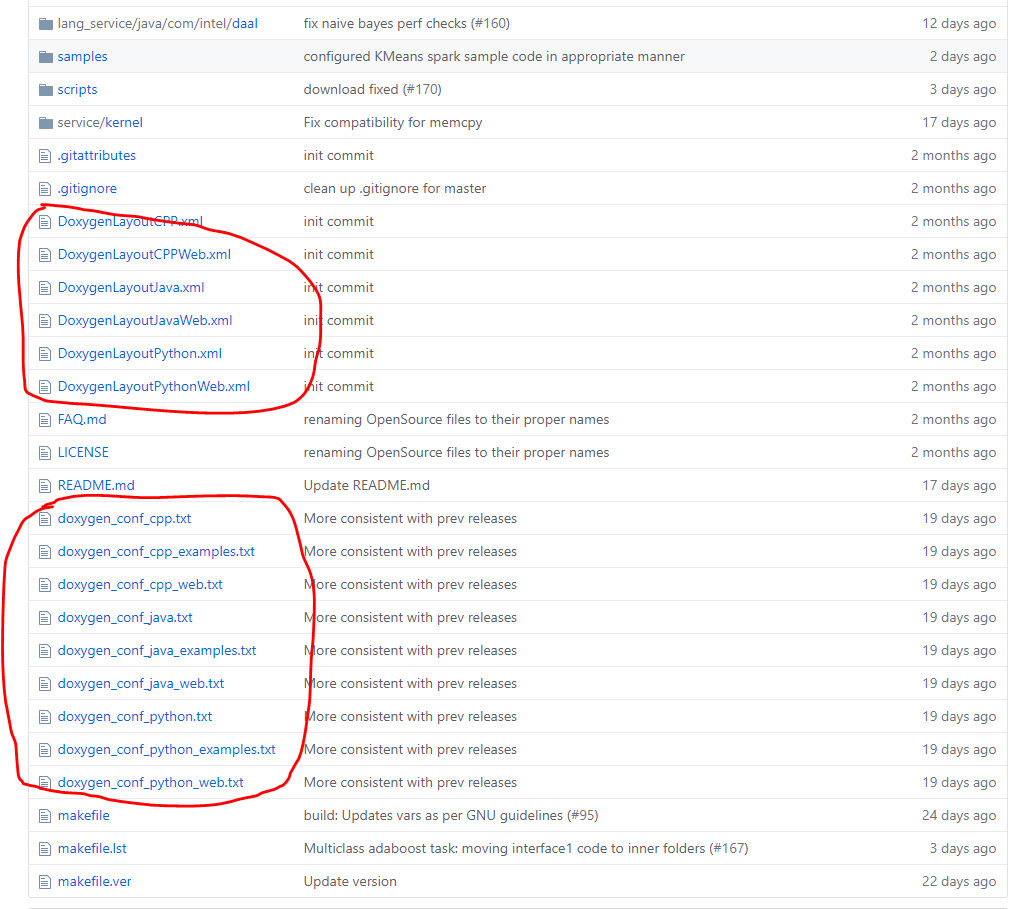Click the file icon beside FAQ.md
This screenshot has height=909, width=1021.
pyautogui.click(x=46, y=419)
